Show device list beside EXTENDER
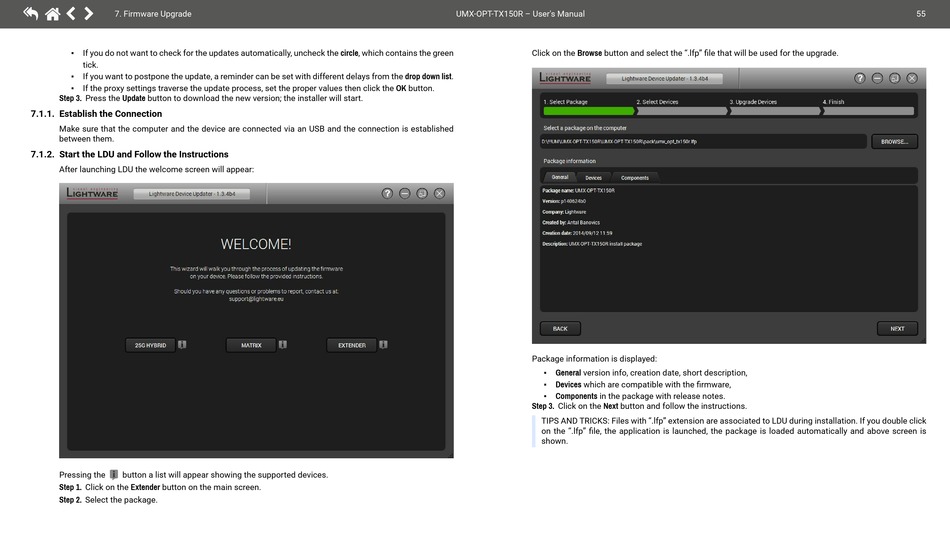The width and height of the screenshot is (950, 533). click(383, 345)
